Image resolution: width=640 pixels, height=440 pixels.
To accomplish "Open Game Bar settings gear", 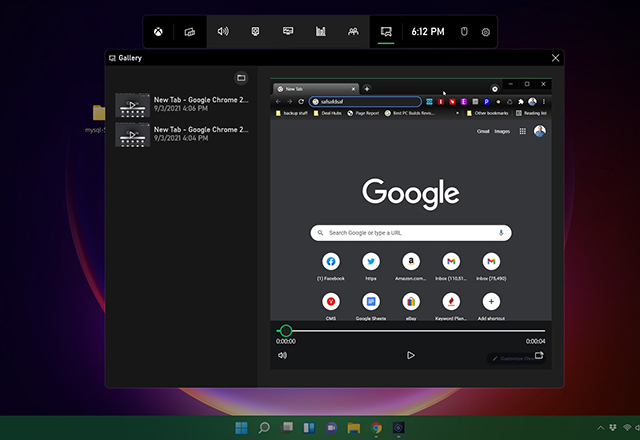I will click(x=486, y=32).
